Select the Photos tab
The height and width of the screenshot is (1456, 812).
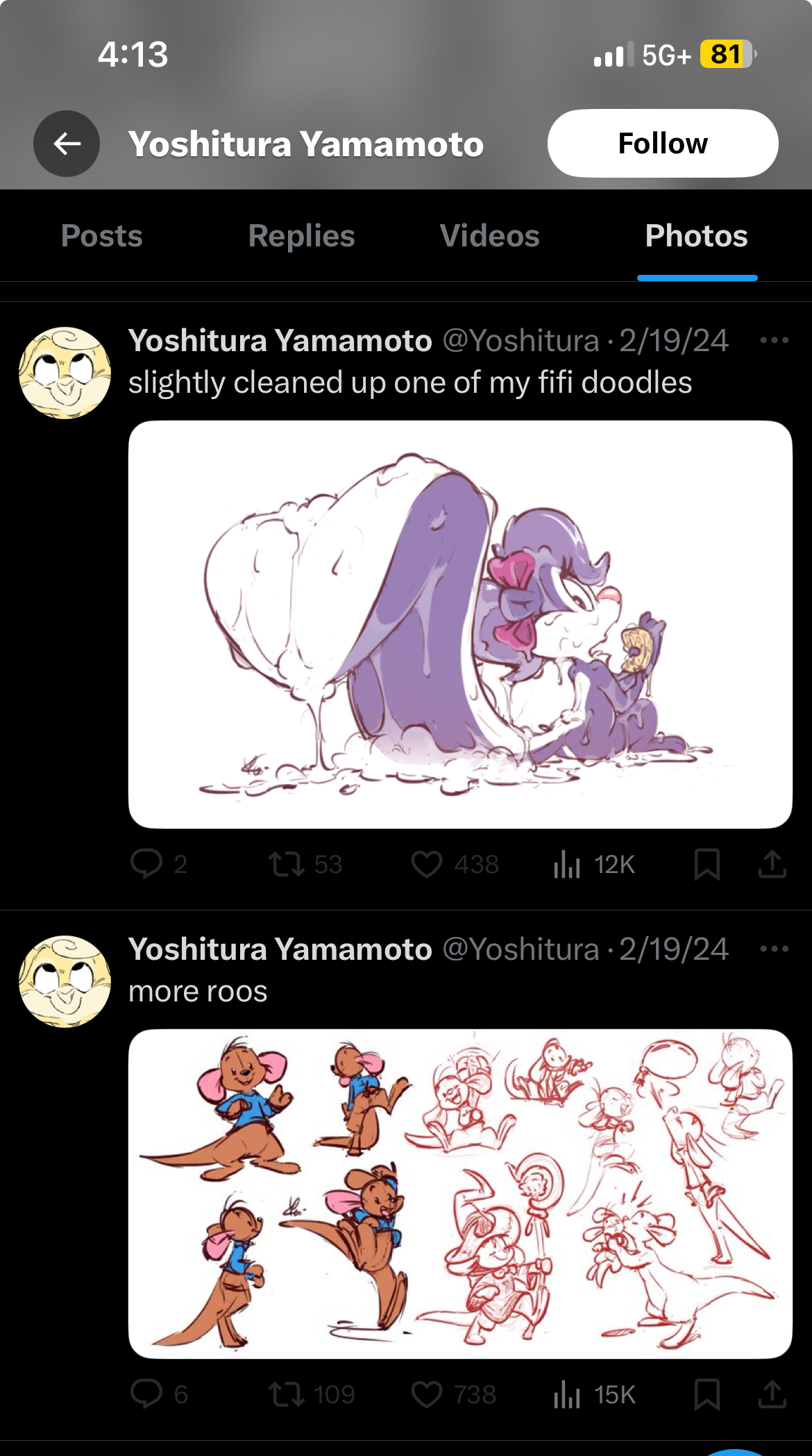click(x=697, y=236)
